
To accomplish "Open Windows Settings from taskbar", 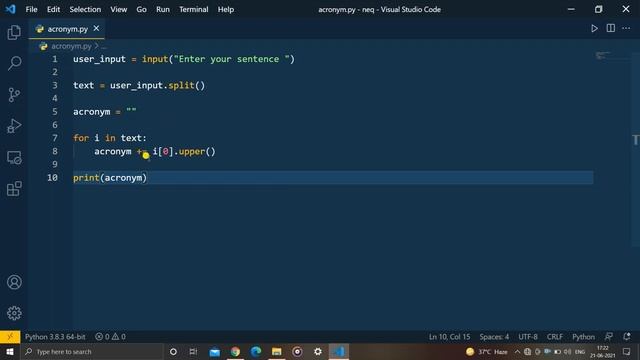I will coord(318,351).
